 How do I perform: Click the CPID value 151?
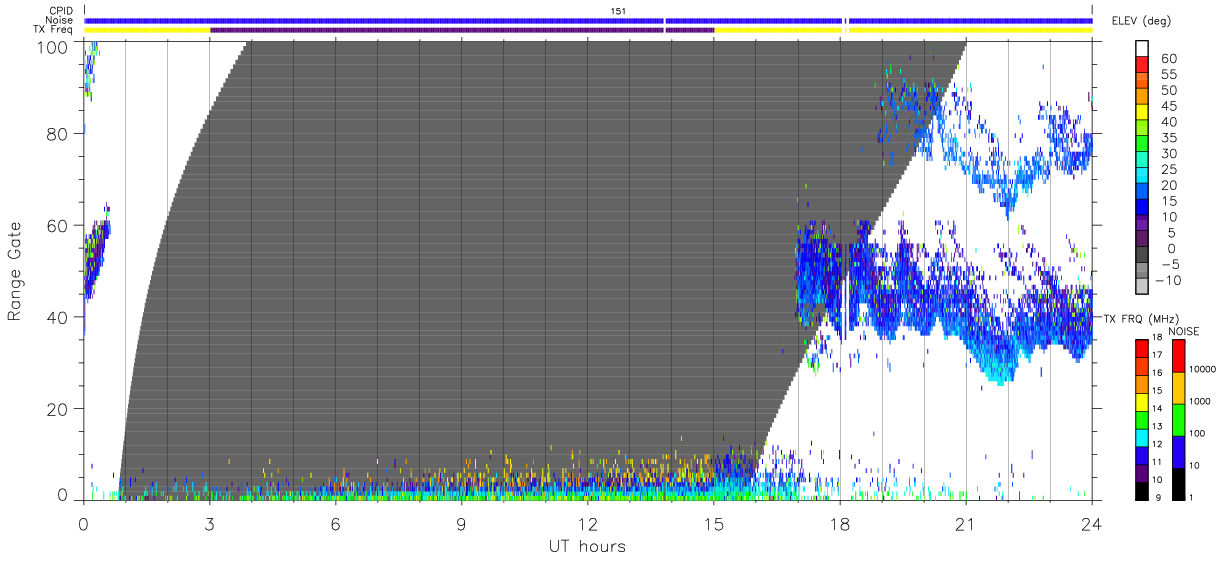click(x=618, y=11)
